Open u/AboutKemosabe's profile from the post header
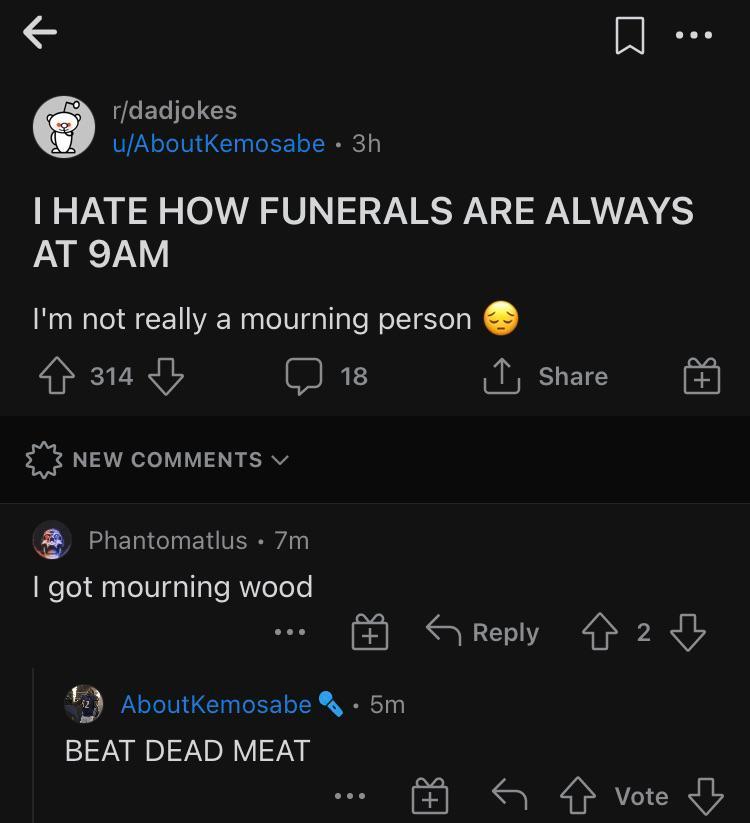This screenshot has height=823, width=750. click(x=218, y=144)
